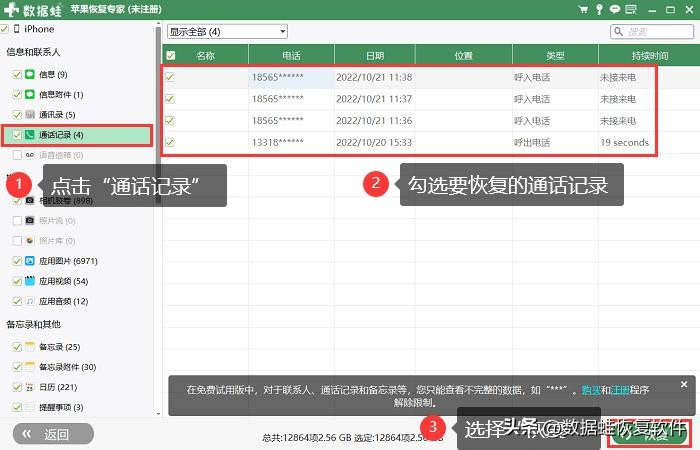Image resolution: width=700 pixels, height=450 pixels.
Task: Sort by the 日期 column header
Action: 374,55
